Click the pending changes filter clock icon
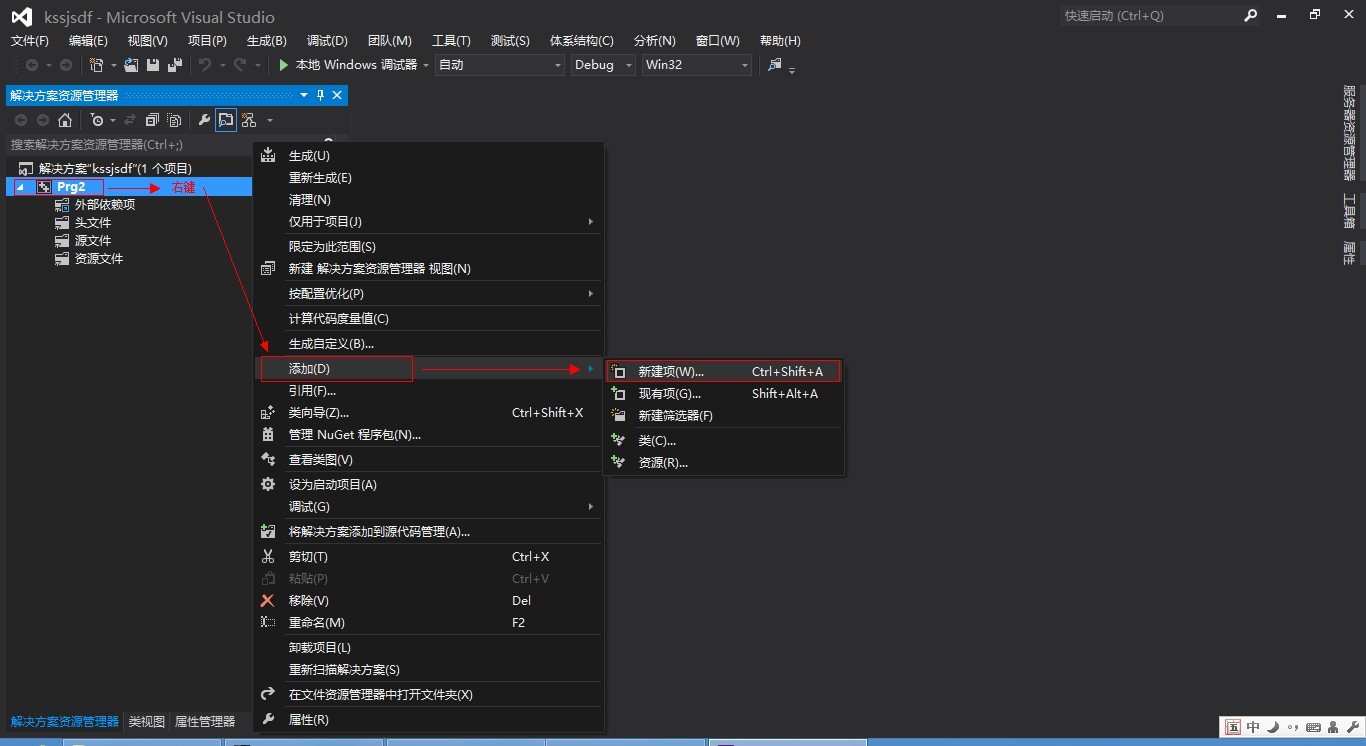 point(97,120)
